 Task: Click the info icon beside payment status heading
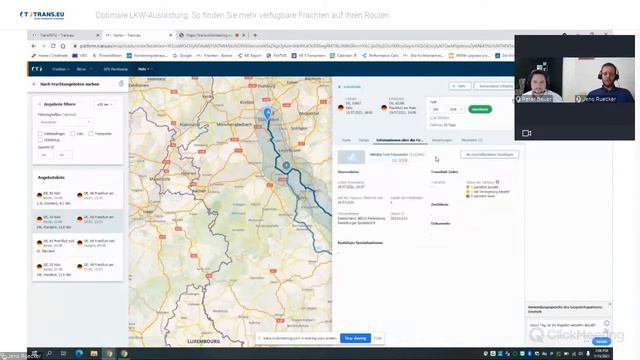497,182
